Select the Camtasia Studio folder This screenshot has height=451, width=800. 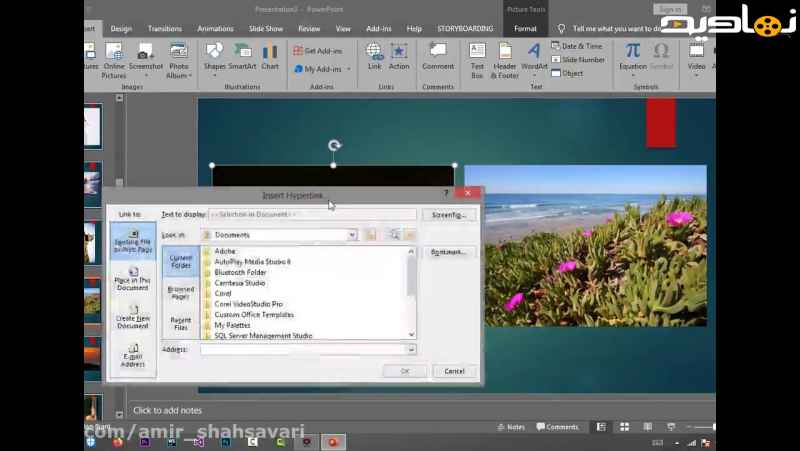tap(240, 283)
